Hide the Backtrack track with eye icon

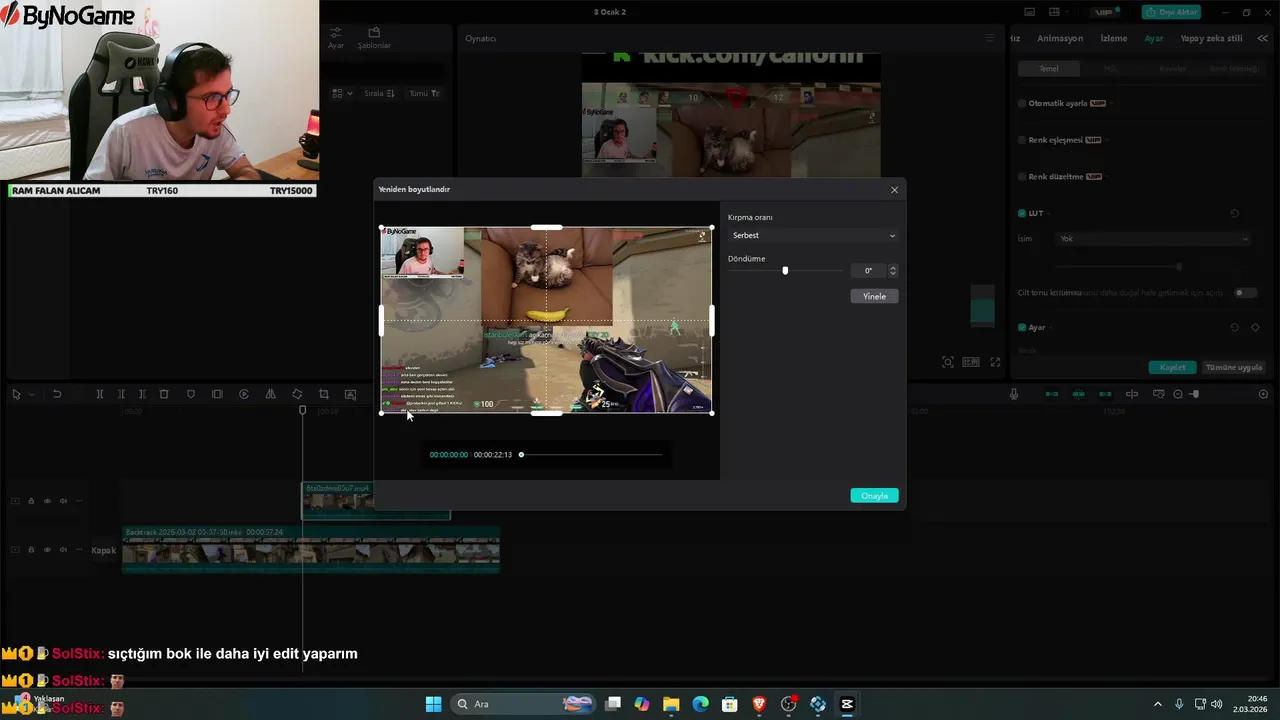47,550
